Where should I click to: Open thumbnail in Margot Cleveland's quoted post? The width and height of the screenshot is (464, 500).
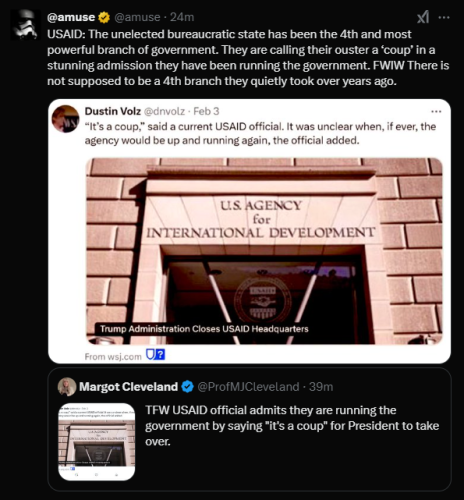97,442
